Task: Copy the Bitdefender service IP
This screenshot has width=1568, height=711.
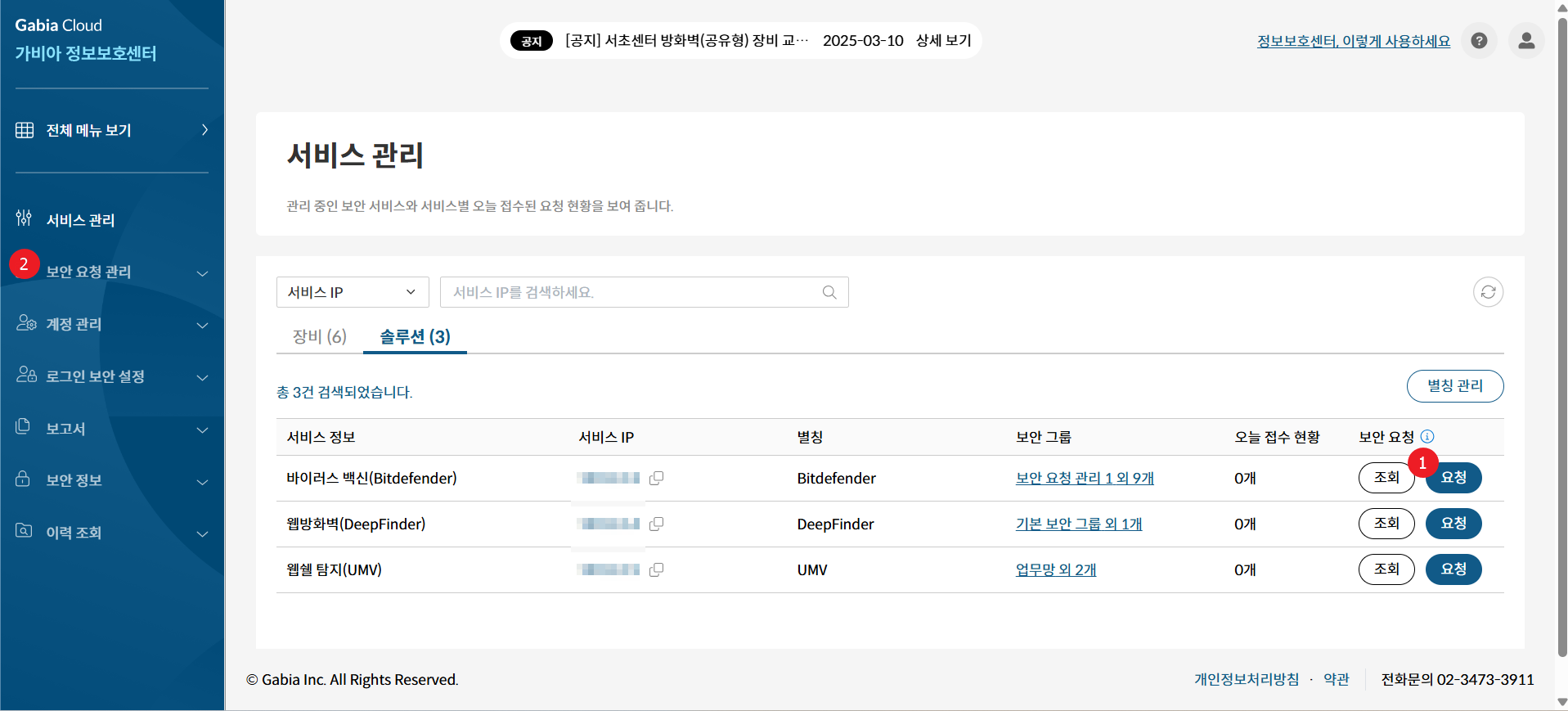Action: tap(656, 478)
